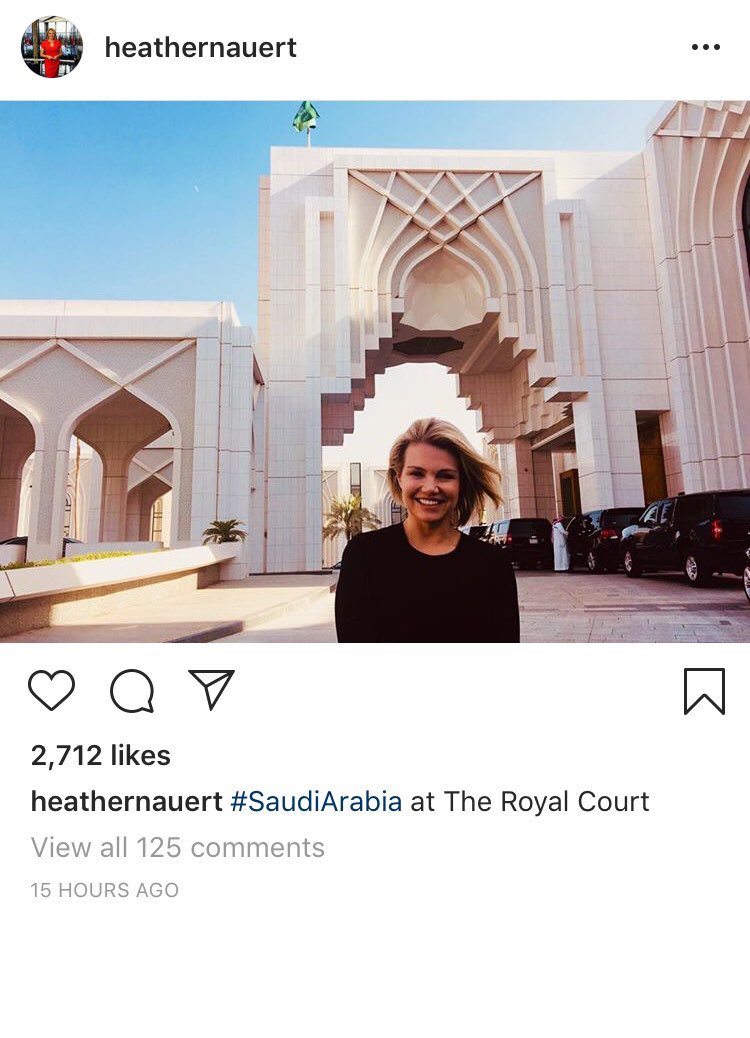Share the post using paper plane icon

(x=212, y=689)
